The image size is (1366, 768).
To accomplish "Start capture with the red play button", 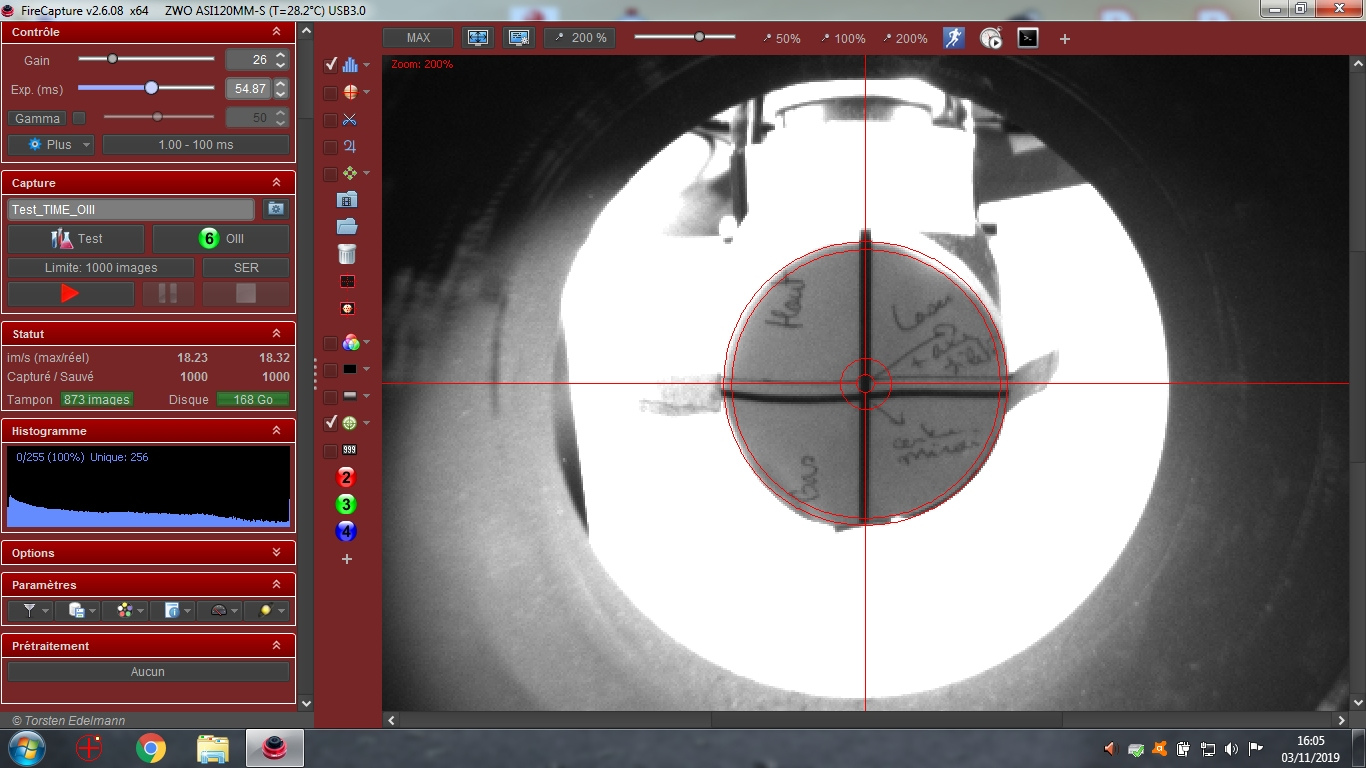I will [x=70, y=294].
